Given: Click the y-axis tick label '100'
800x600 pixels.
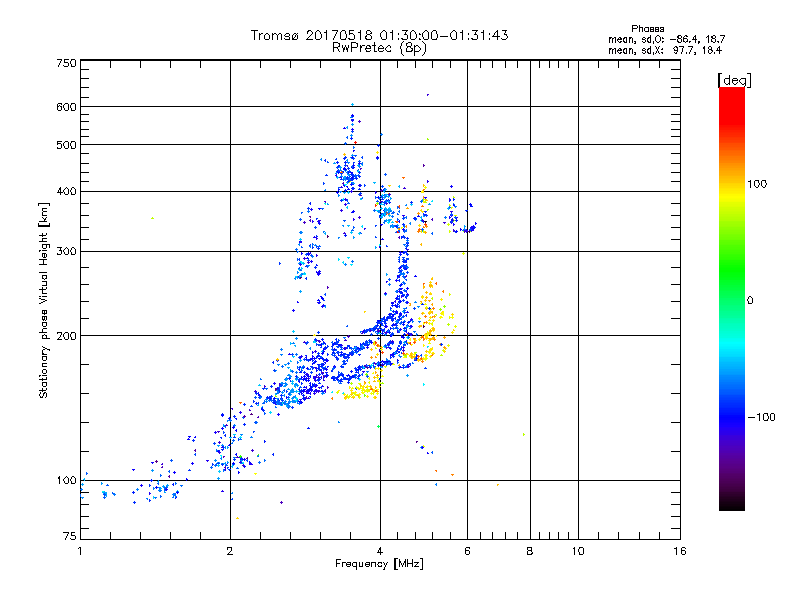Looking at the screenshot, I should point(66,480).
